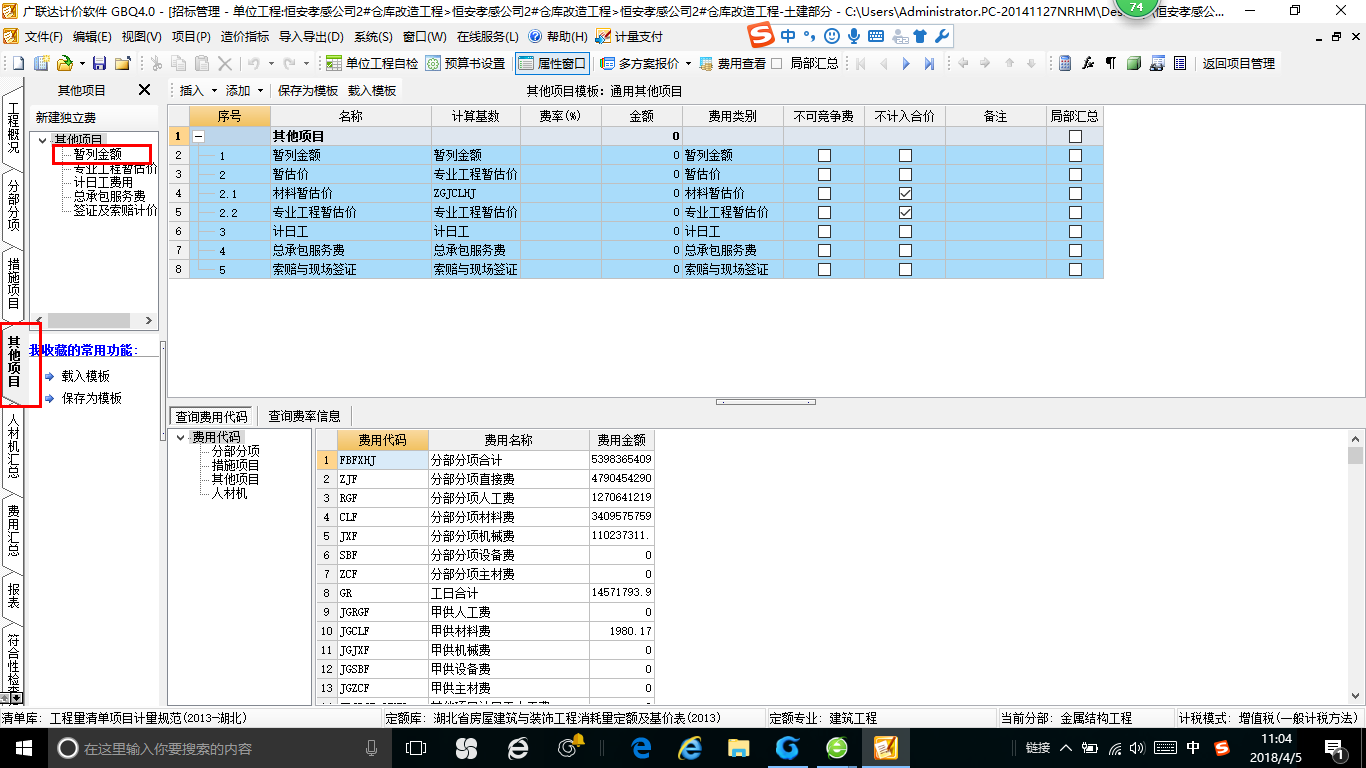Open 多方案报价 multi-scheme quotation
Screen dimensions: 1366x768
click(640, 63)
